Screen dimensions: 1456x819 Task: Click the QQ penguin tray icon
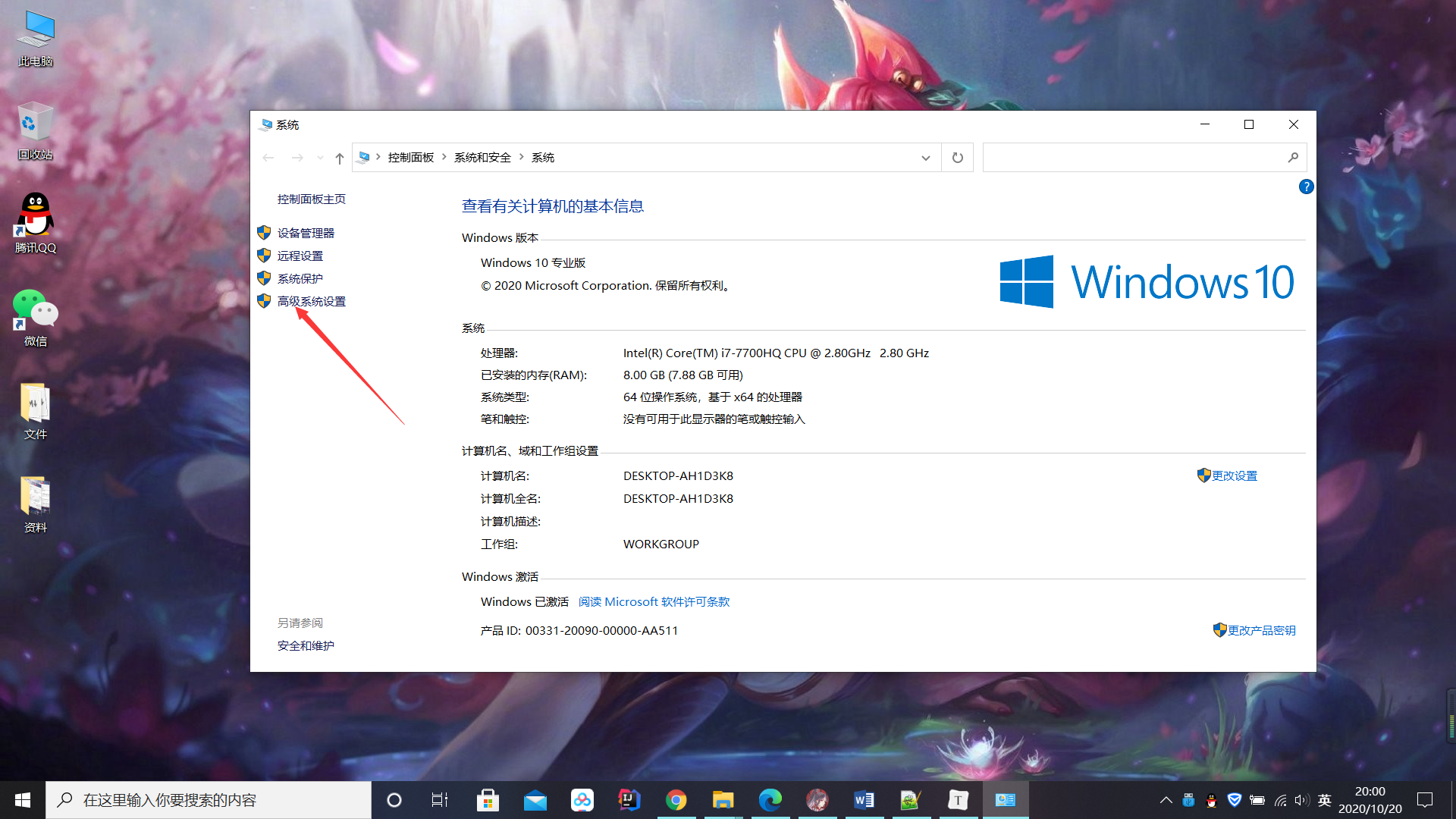1211,800
